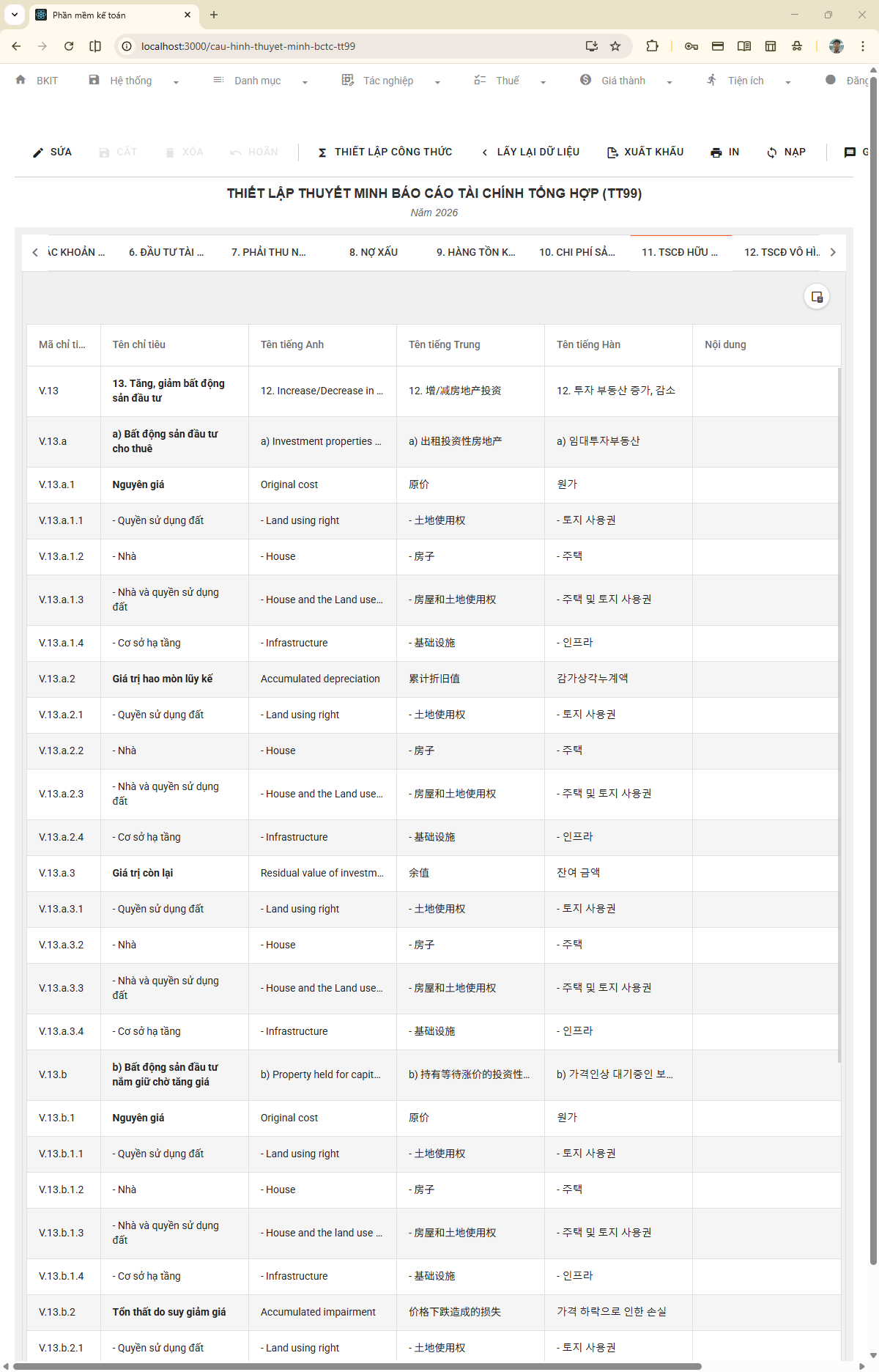Expand the Giá thành dropdown arrow

click(x=670, y=82)
